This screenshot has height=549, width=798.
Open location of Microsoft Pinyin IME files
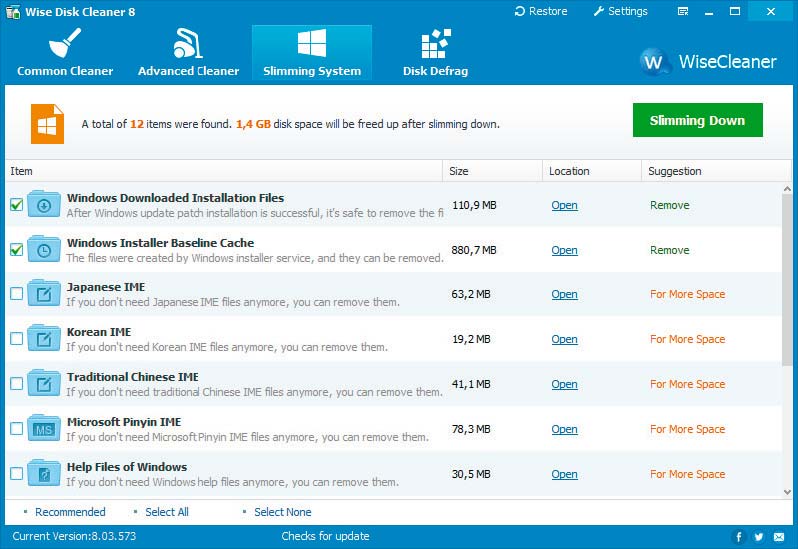564,429
